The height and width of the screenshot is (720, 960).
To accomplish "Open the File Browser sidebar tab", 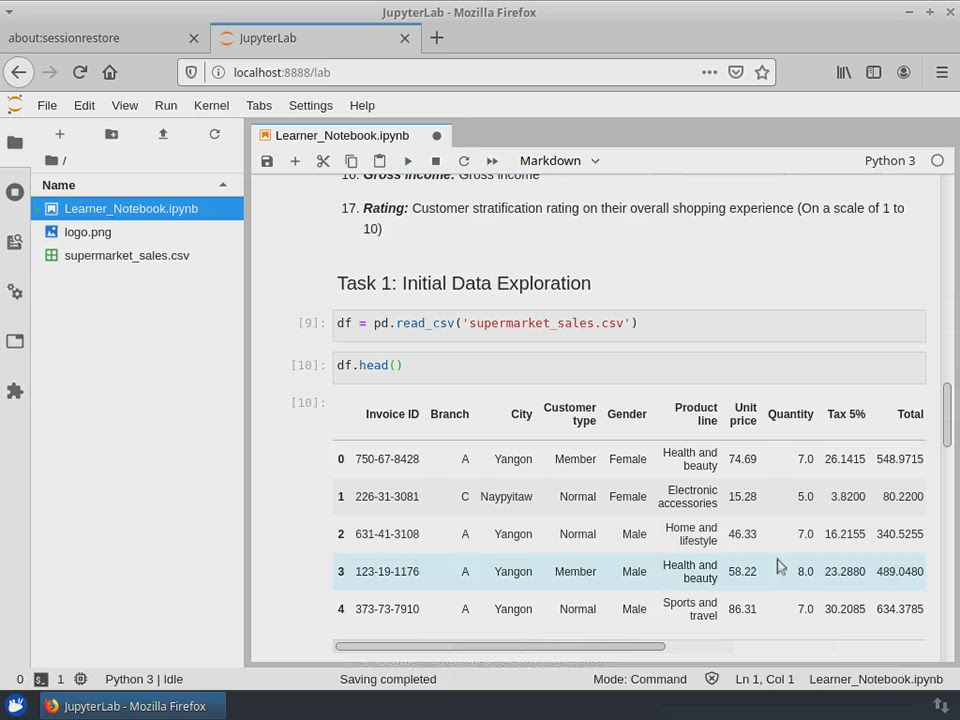I will [x=15, y=143].
